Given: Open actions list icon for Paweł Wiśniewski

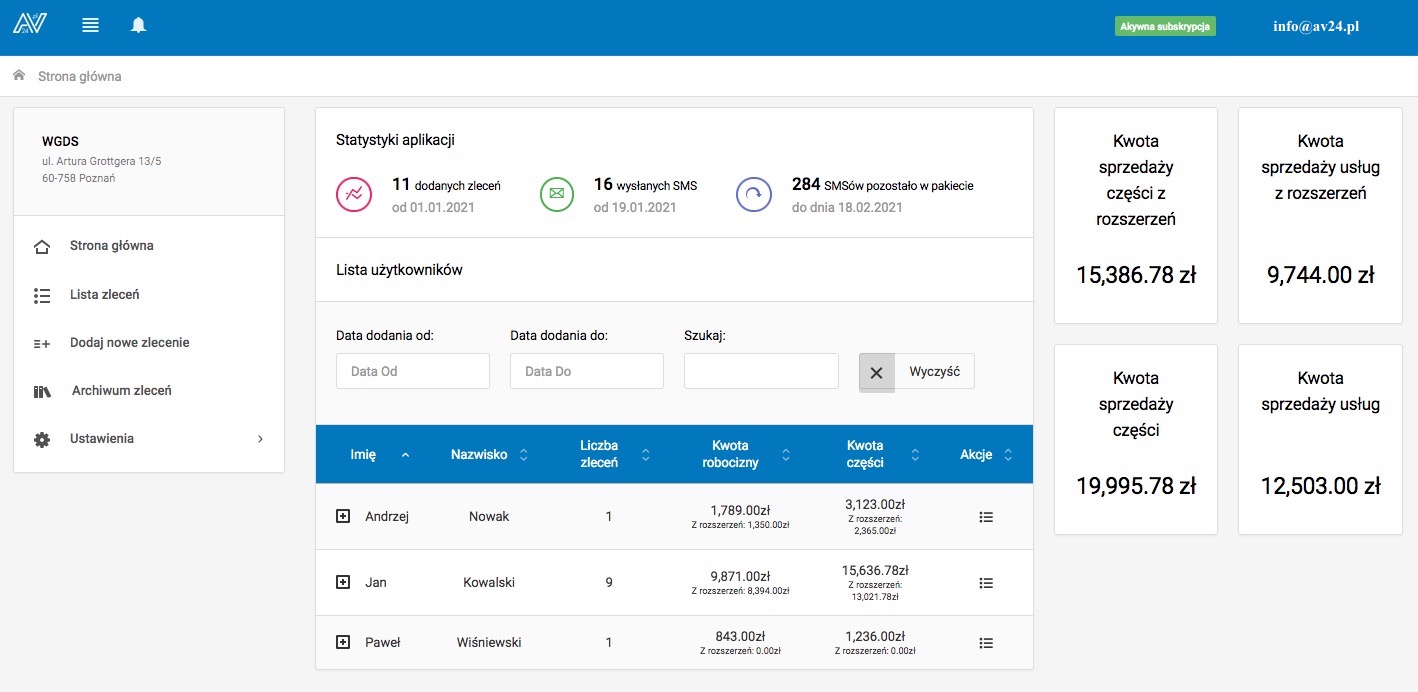Looking at the screenshot, I should coord(986,643).
